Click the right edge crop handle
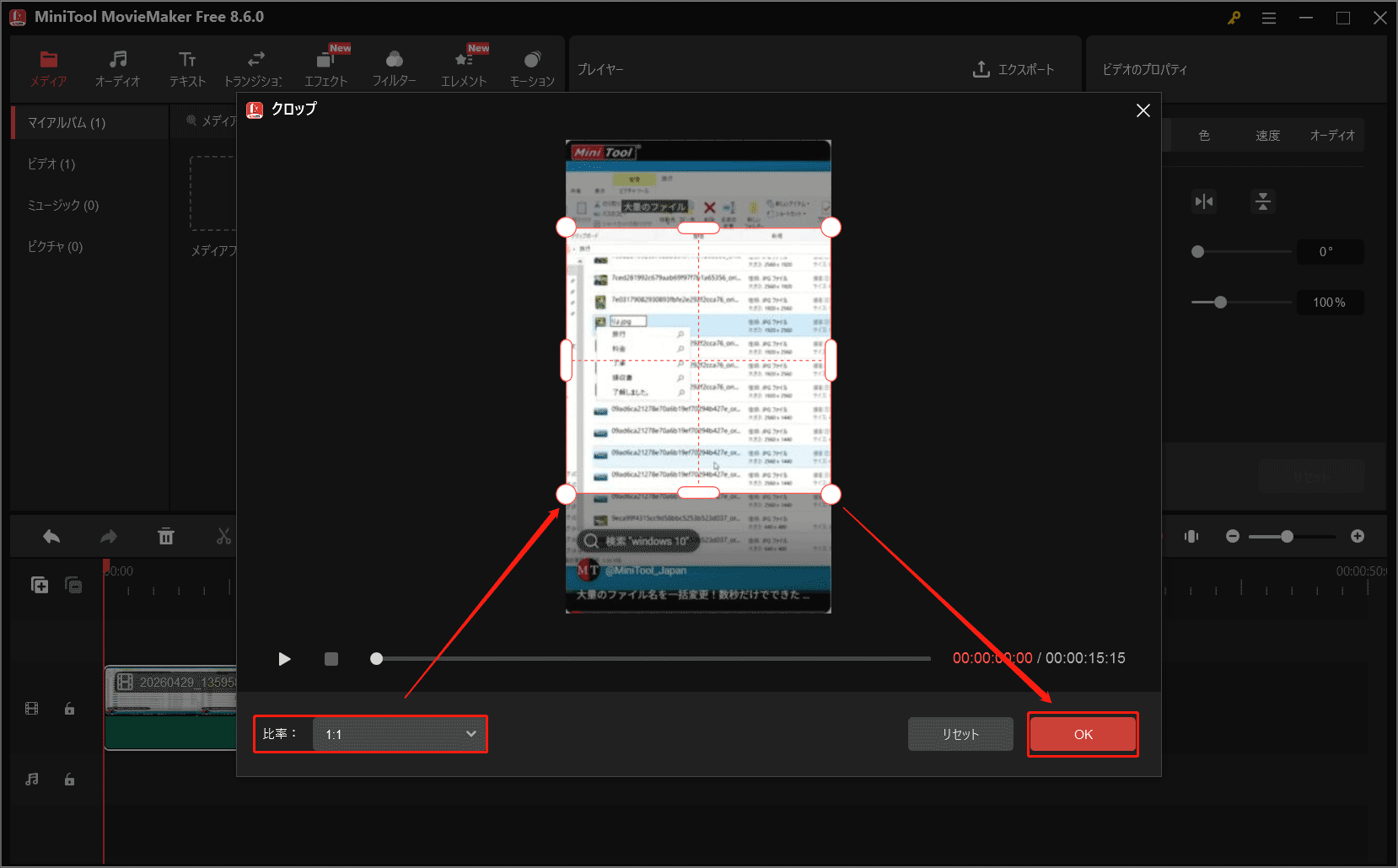 click(x=831, y=361)
